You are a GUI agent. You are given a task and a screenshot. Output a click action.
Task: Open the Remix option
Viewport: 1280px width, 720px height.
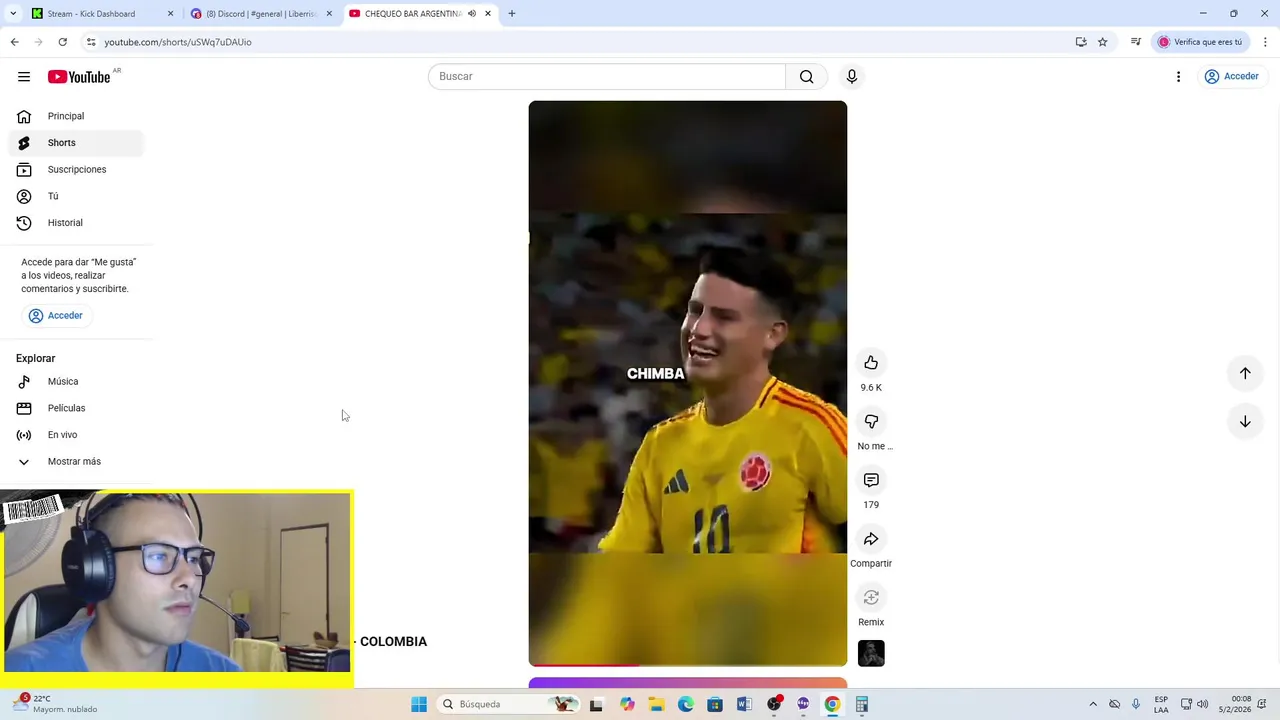[x=871, y=597]
